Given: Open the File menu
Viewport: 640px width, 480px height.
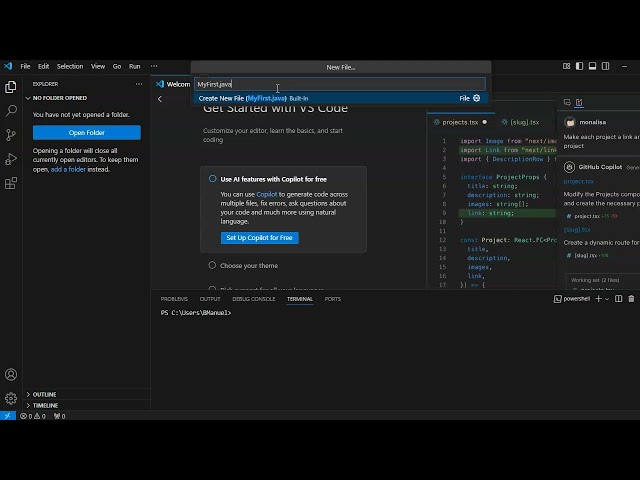Looking at the screenshot, I should 25,66.
